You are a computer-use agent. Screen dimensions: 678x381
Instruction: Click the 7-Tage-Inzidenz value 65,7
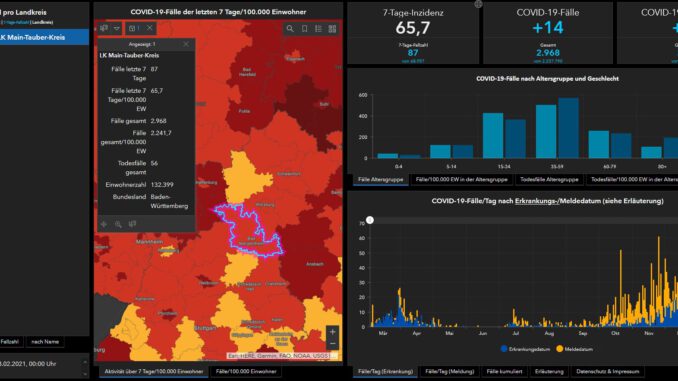pyautogui.click(x=413, y=28)
